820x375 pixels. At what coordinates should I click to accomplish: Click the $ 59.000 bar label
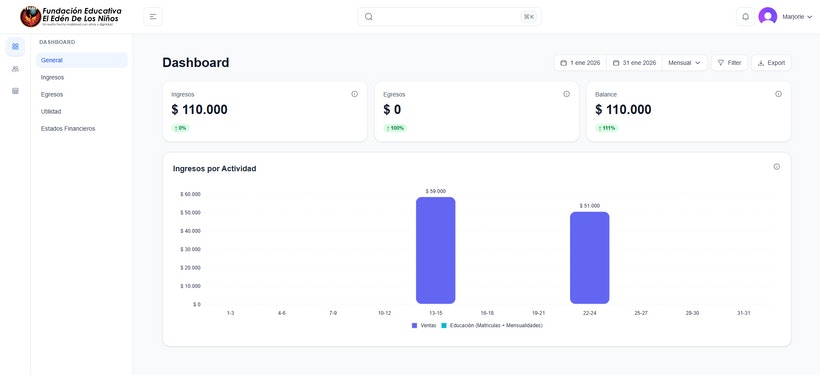click(x=436, y=191)
